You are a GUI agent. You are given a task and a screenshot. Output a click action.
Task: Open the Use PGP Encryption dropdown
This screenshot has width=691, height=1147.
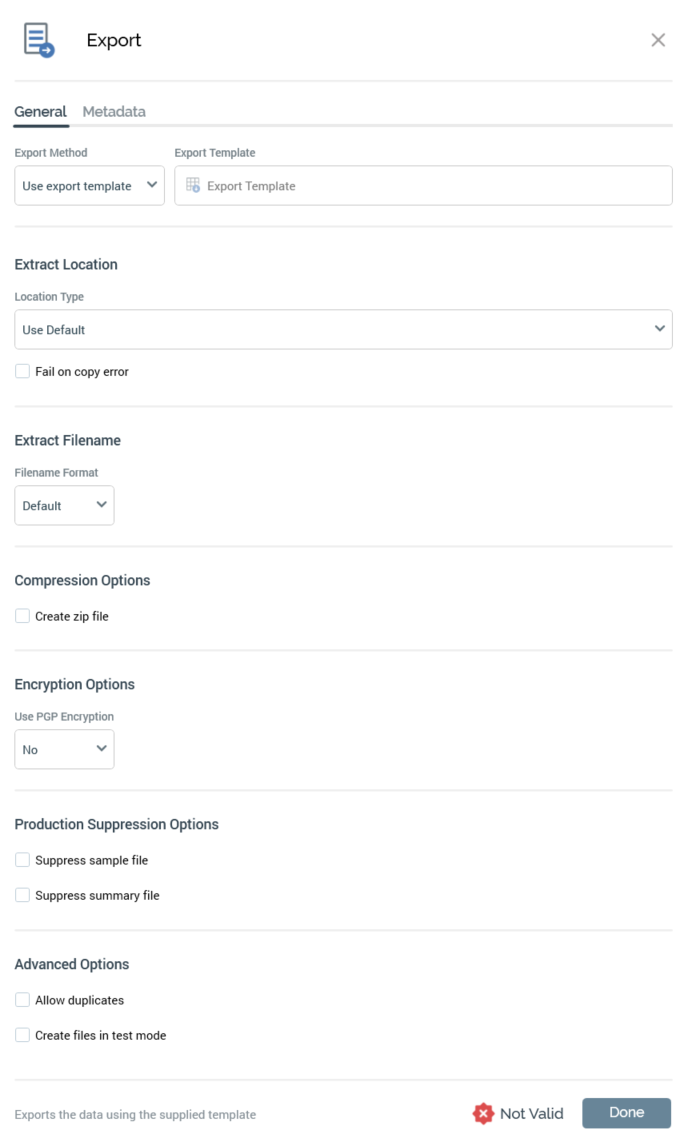[x=64, y=749]
